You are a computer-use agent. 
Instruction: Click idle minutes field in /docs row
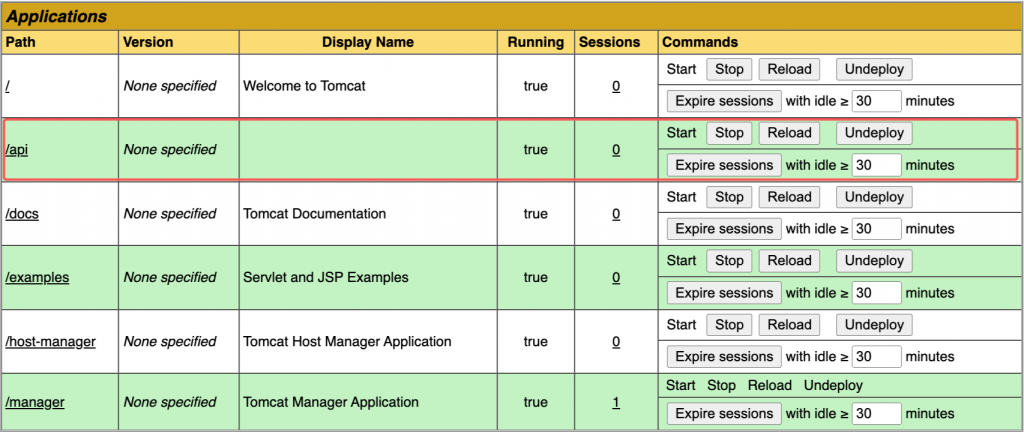(876, 229)
